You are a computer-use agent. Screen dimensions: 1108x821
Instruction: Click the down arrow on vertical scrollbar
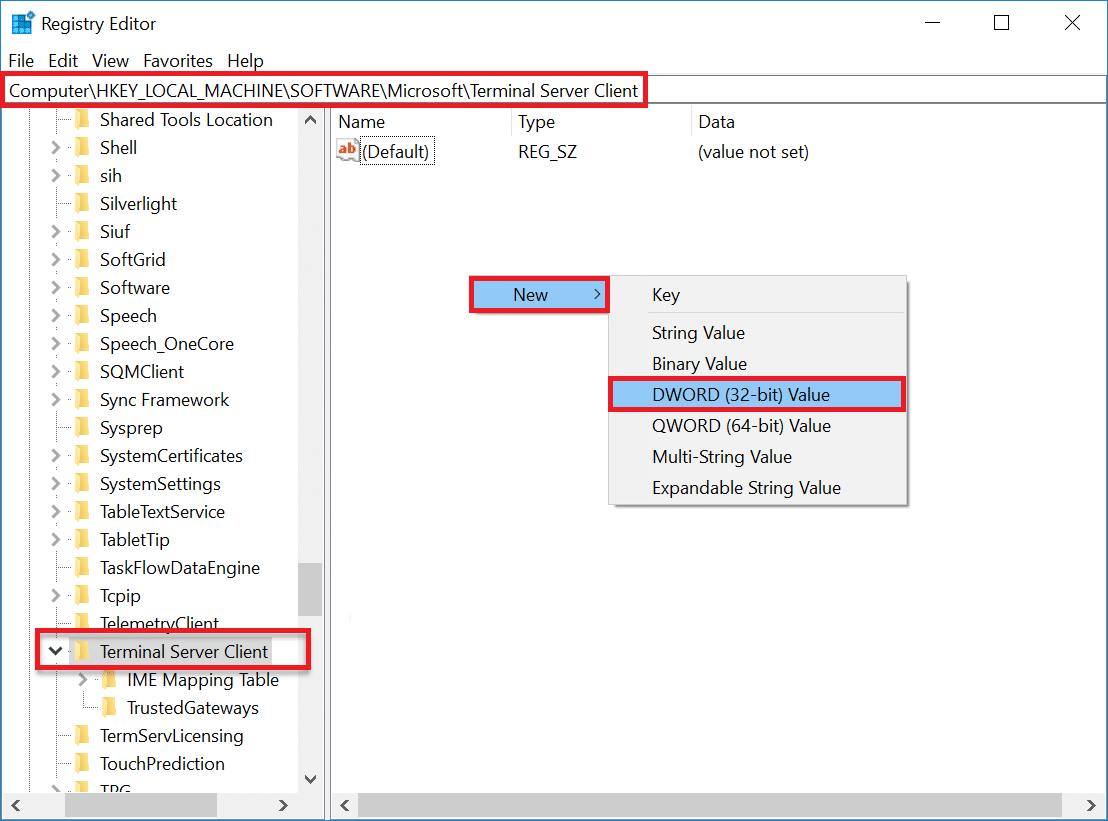[x=310, y=779]
